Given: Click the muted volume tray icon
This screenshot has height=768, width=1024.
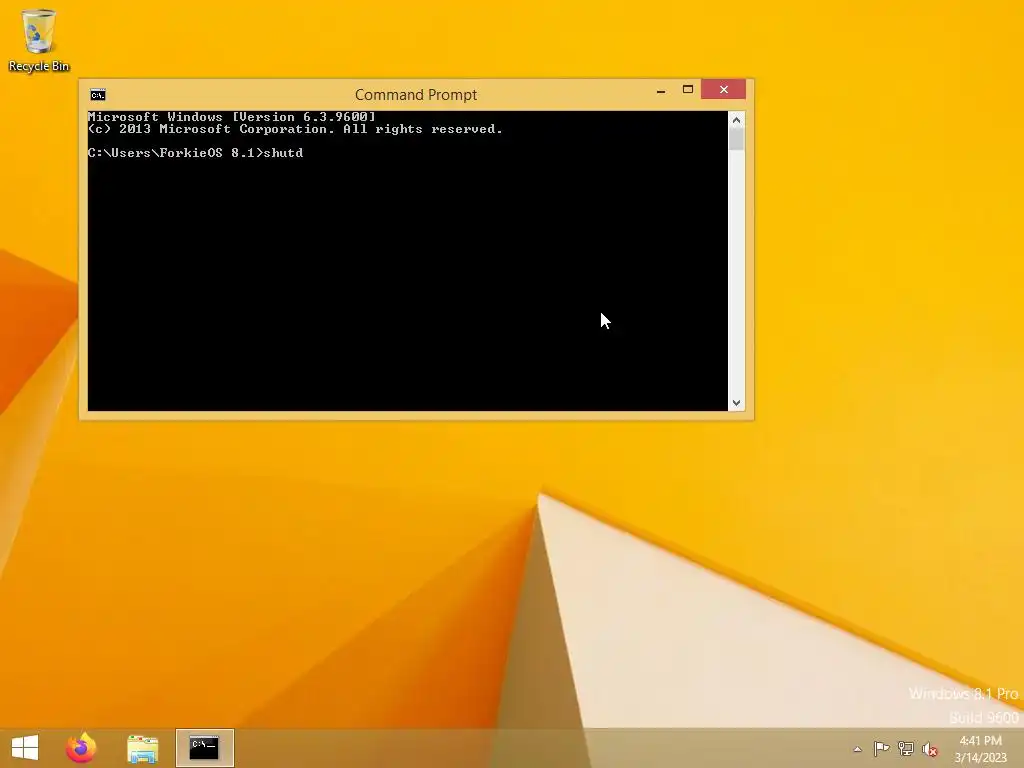Looking at the screenshot, I should tap(929, 750).
